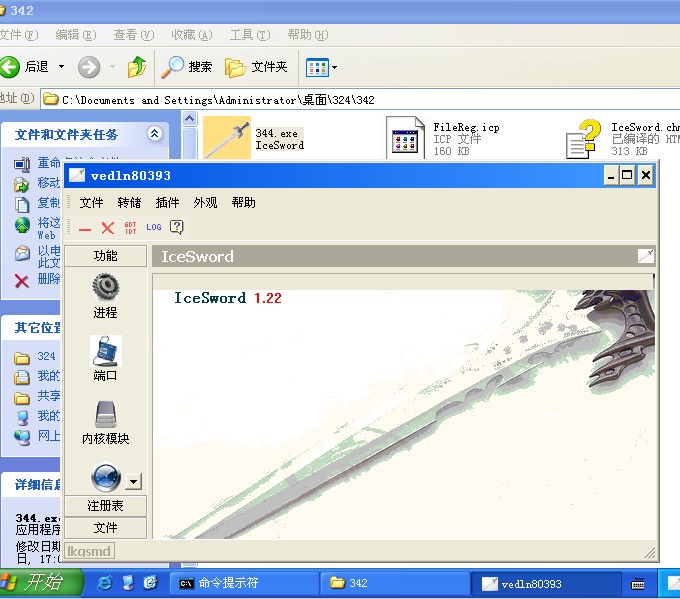This screenshot has width=680, height=599.
Task: Open Explorer 收藏(A) menu
Action: point(192,35)
